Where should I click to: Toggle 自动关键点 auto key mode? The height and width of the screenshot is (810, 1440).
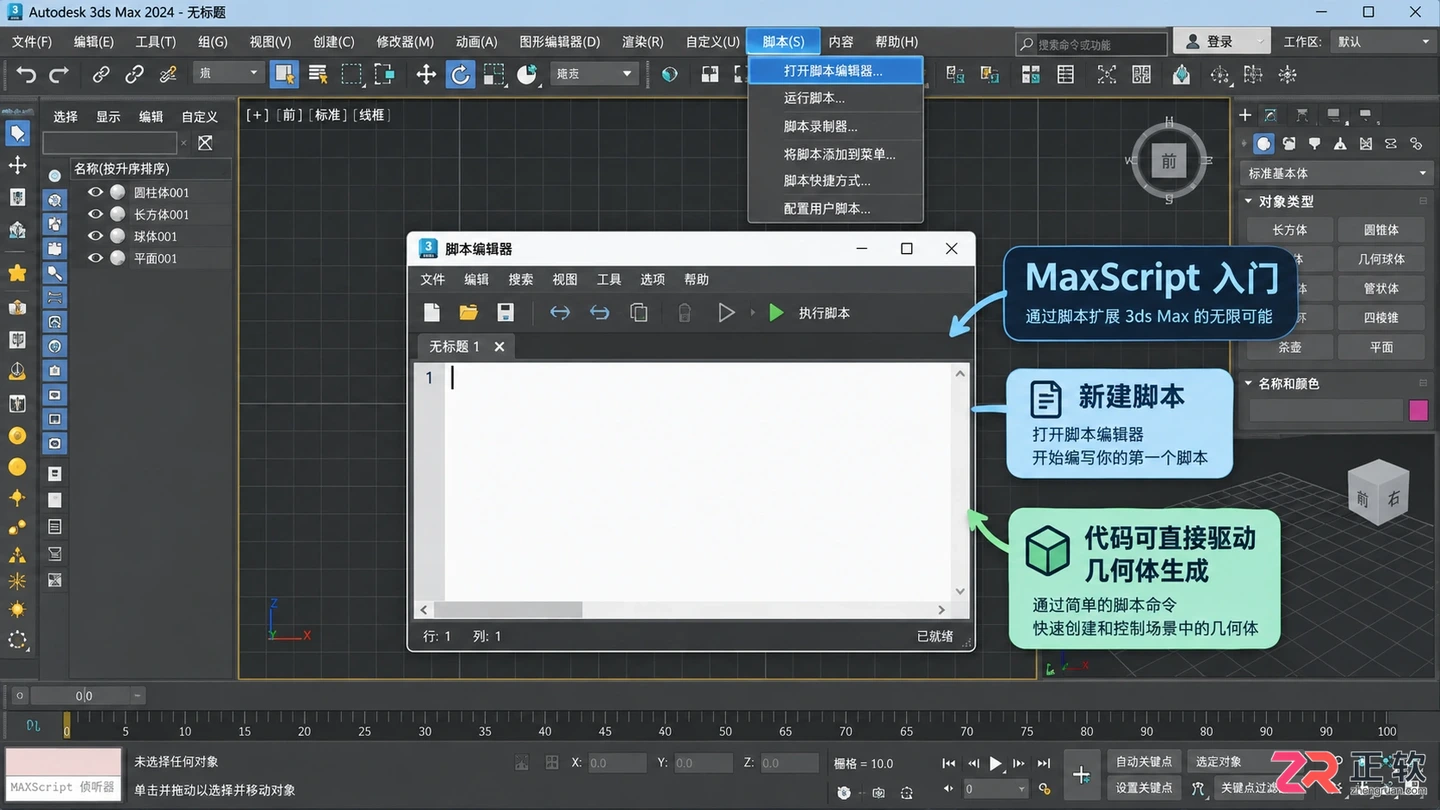click(1144, 762)
